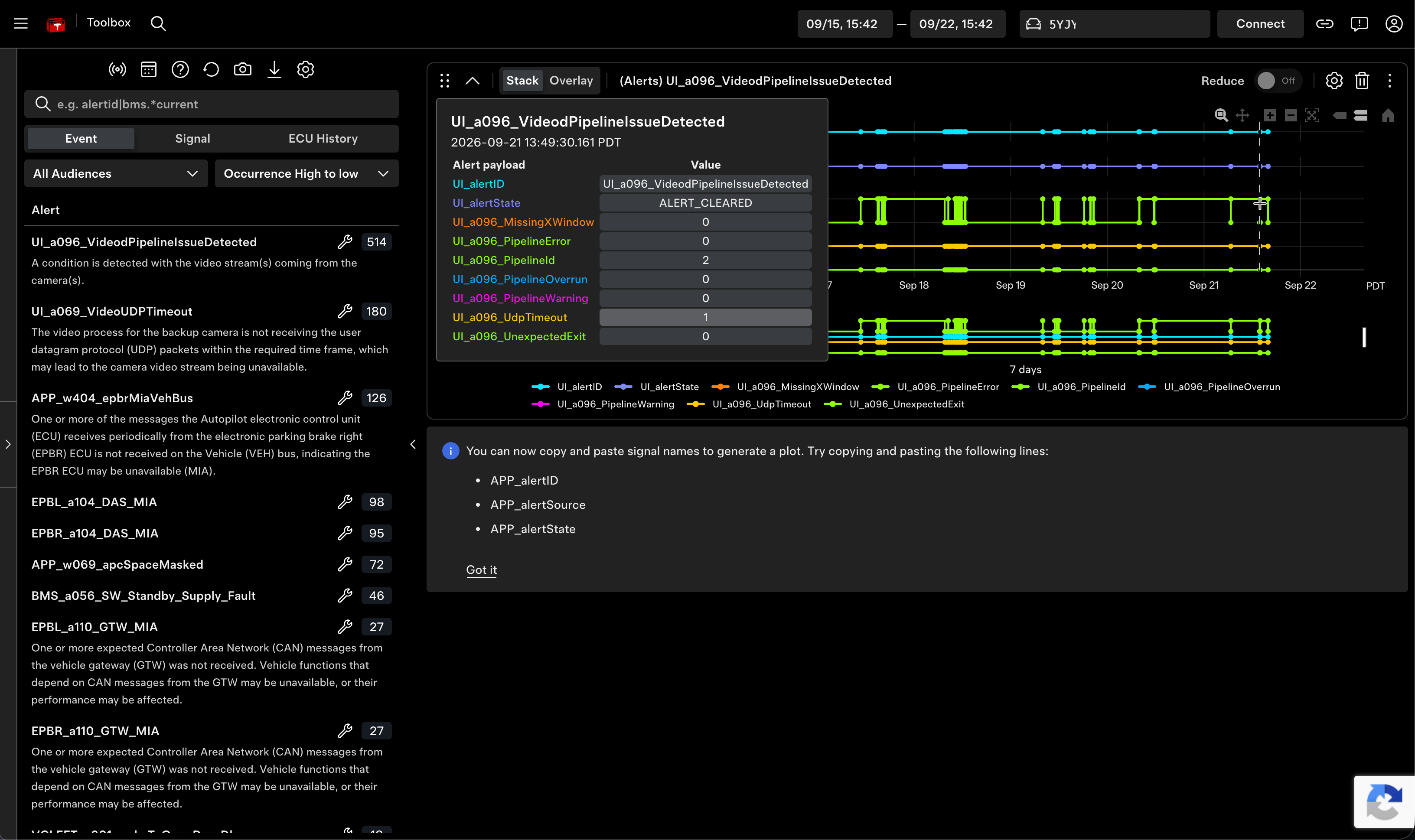Screen dimensions: 1415x840
Task: Open the All Audiences dropdown
Action: point(116,174)
